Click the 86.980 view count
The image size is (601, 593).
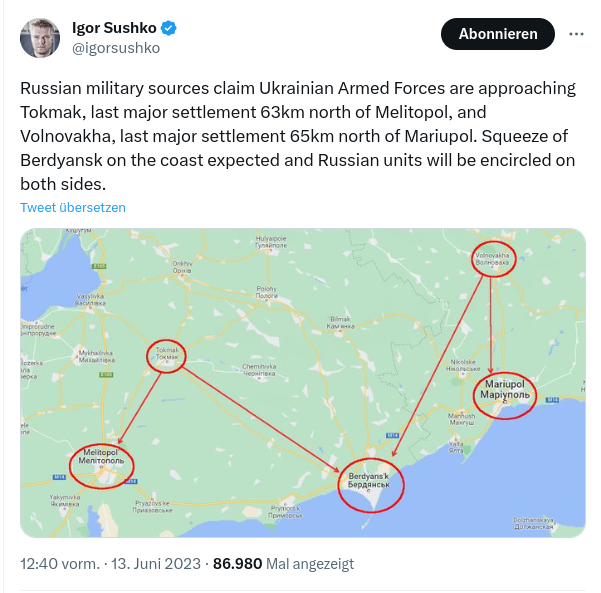tap(237, 564)
